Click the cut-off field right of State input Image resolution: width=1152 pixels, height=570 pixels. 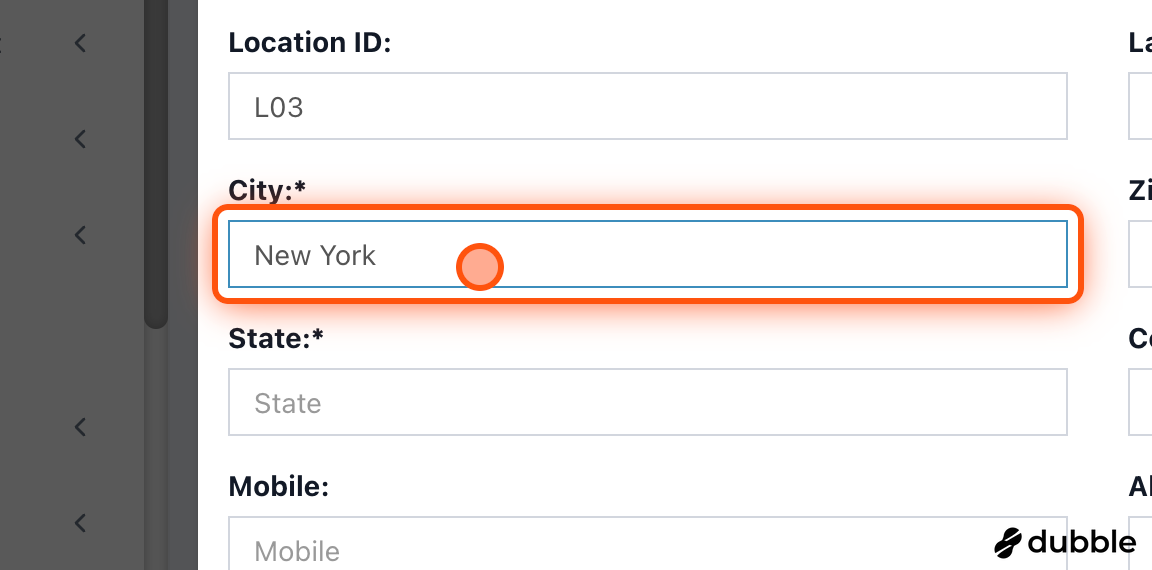(x=1140, y=402)
